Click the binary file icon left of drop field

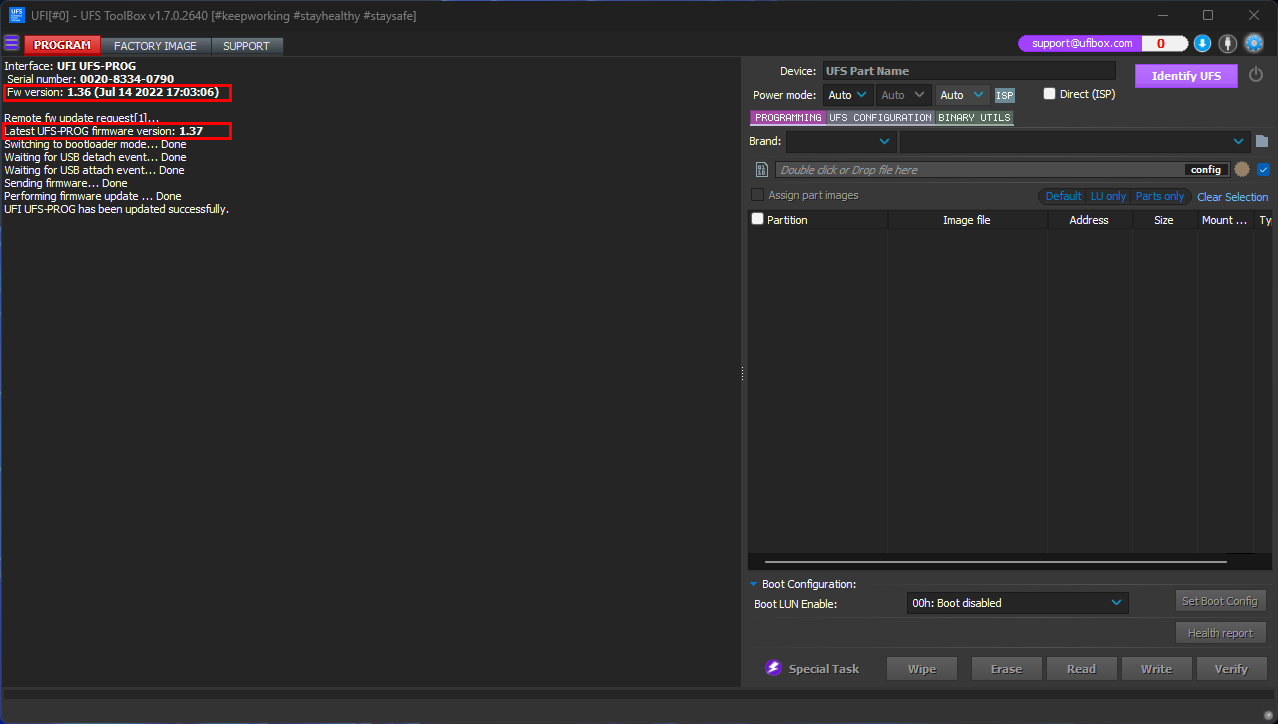pyautogui.click(x=761, y=170)
